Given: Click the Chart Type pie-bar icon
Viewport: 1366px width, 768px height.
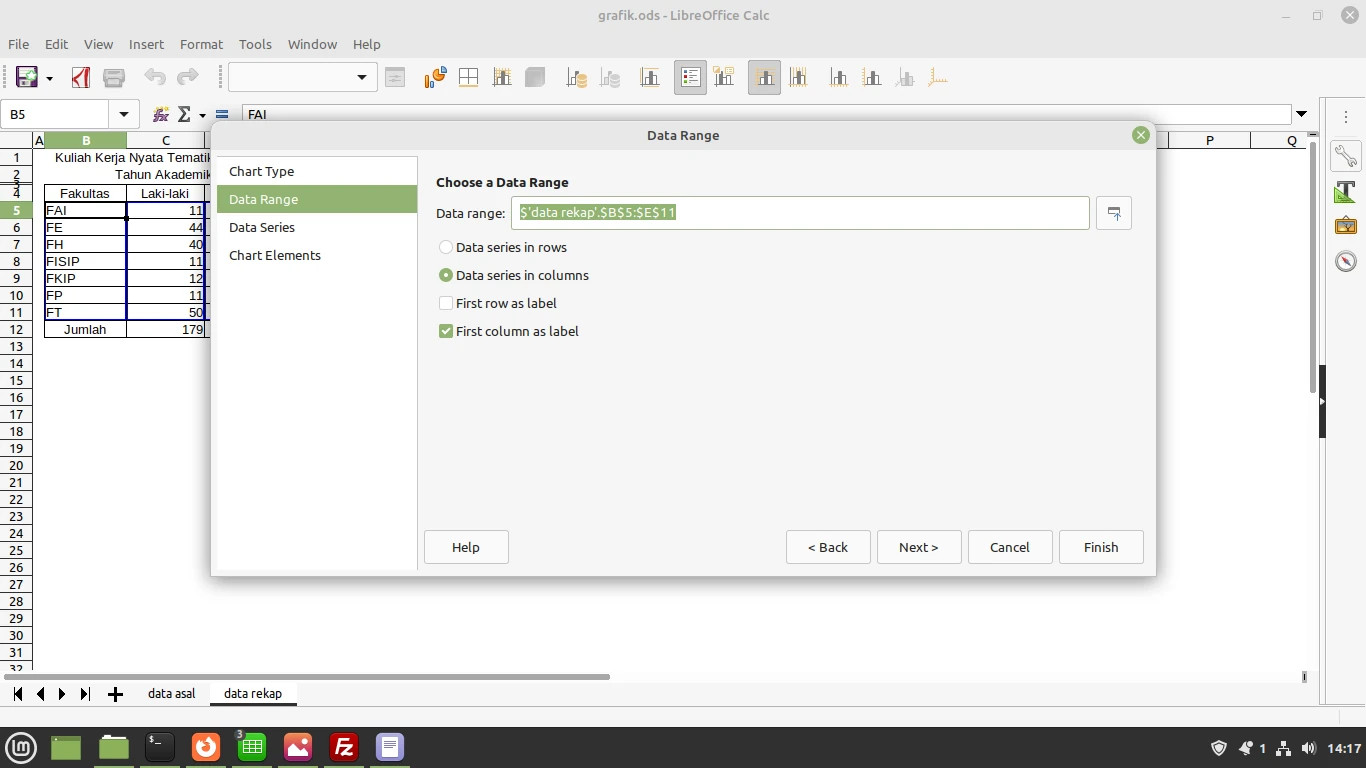Looking at the screenshot, I should point(435,78).
